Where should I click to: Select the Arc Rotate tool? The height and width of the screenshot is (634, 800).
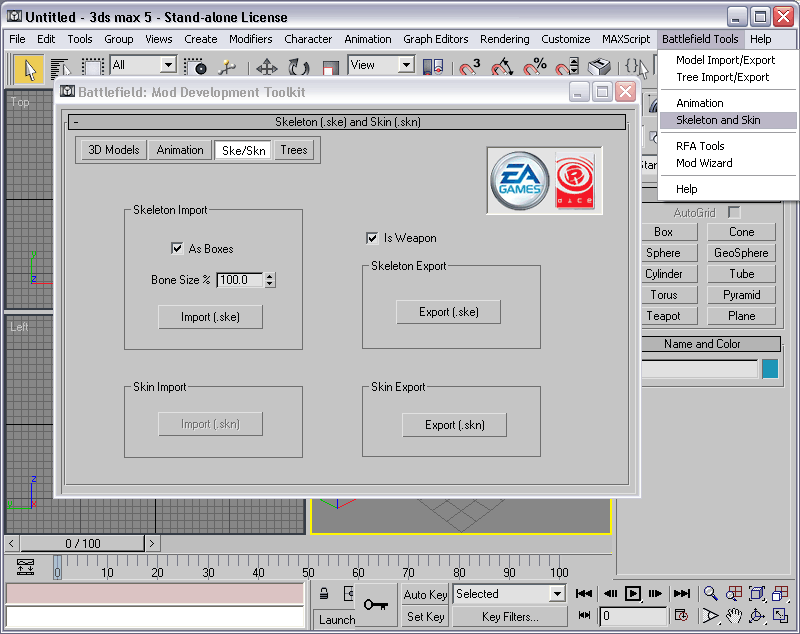point(757,616)
